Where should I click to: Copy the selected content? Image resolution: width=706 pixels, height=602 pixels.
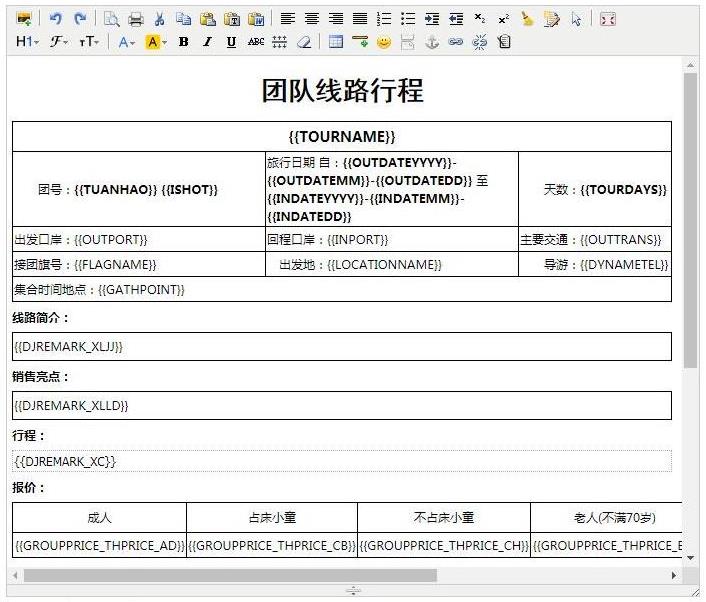click(183, 19)
